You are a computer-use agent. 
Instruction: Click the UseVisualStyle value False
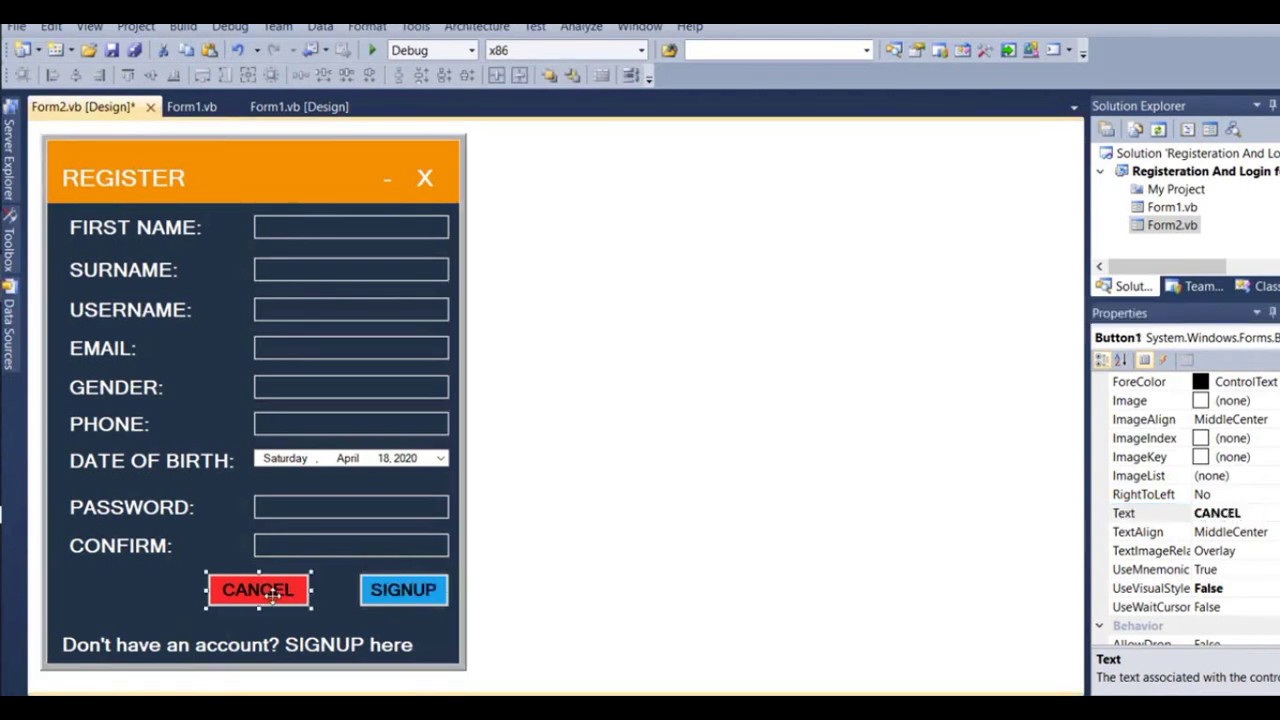(x=1208, y=588)
